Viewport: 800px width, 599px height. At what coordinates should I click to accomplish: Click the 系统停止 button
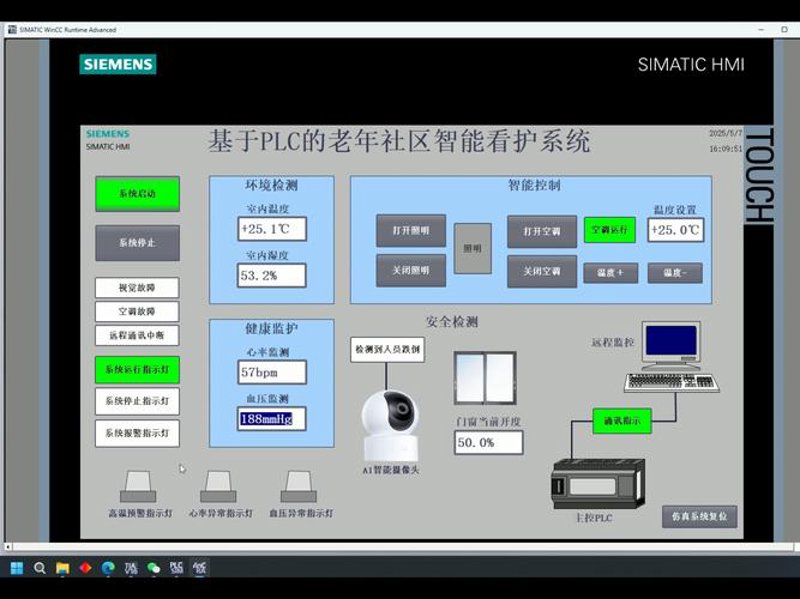tap(137, 243)
